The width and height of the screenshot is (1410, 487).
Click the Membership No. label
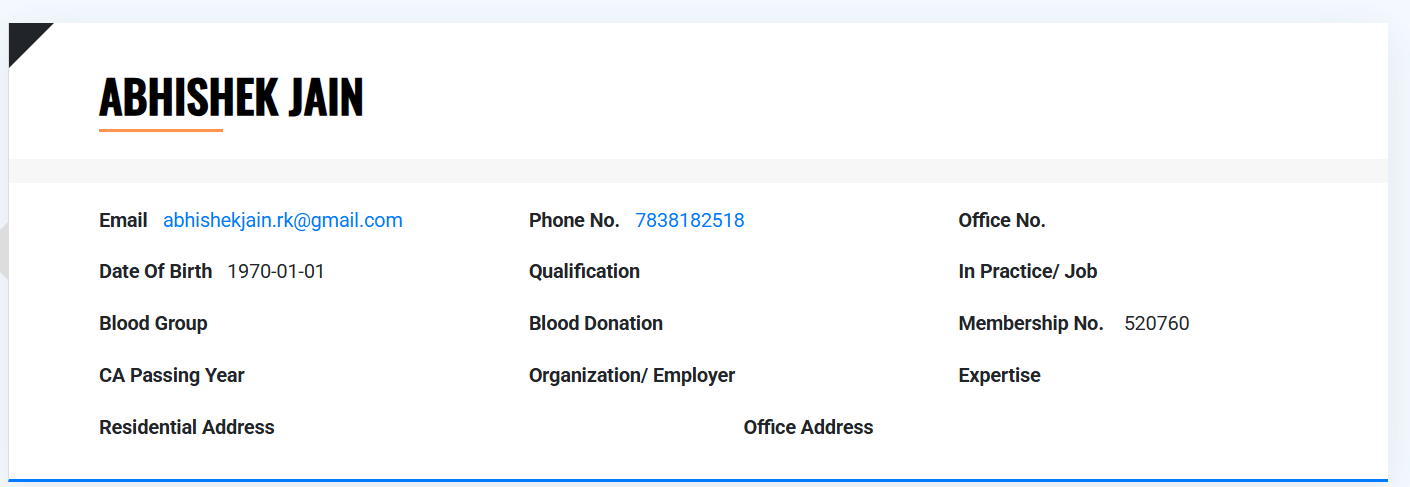tap(1031, 323)
